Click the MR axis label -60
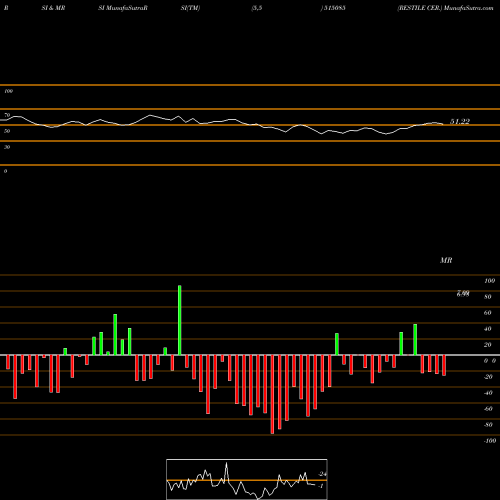500x500 pixels. point(488,409)
